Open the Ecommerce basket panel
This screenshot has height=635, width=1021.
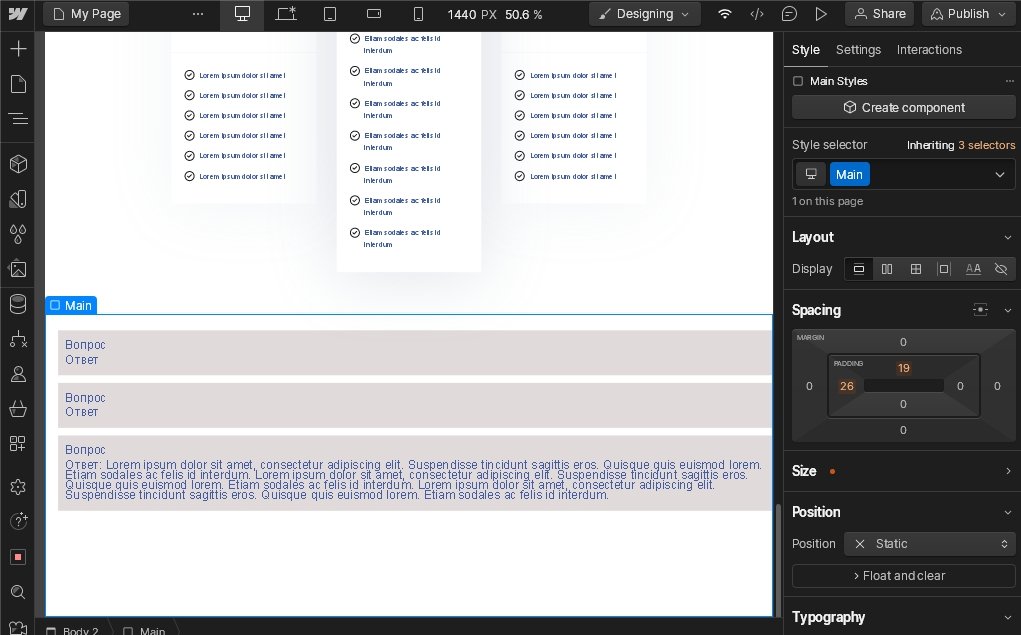[x=18, y=409]
